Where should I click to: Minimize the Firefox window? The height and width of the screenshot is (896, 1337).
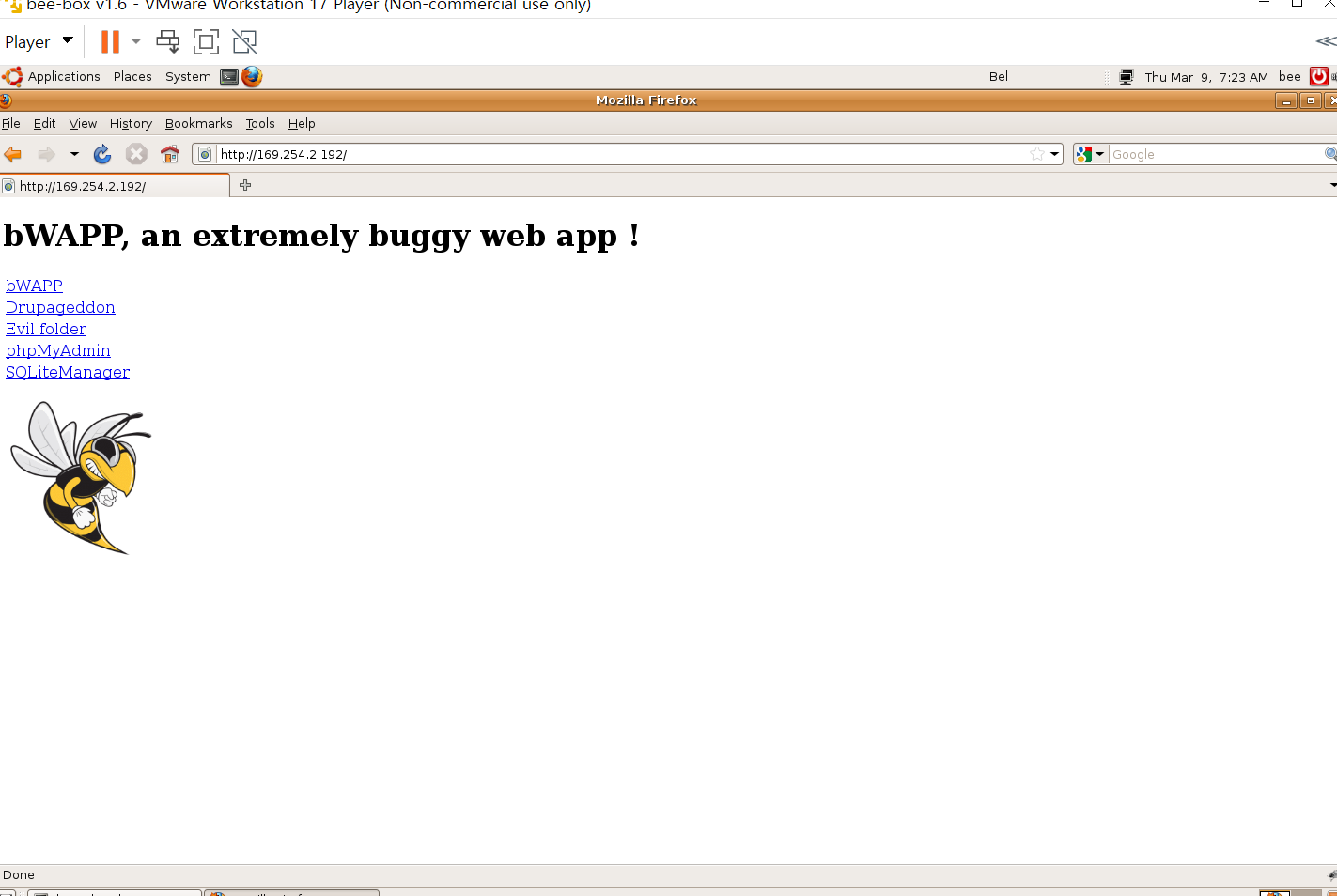1286,100
